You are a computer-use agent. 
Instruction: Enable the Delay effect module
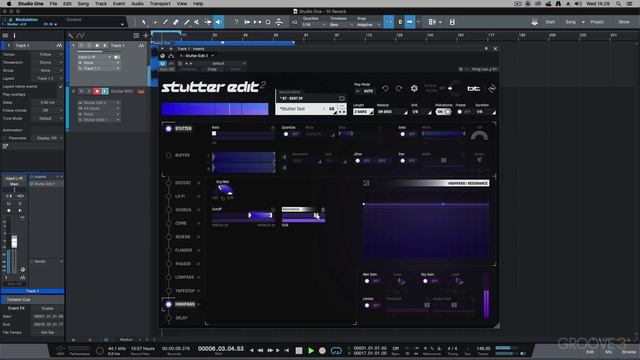point(168,318)
